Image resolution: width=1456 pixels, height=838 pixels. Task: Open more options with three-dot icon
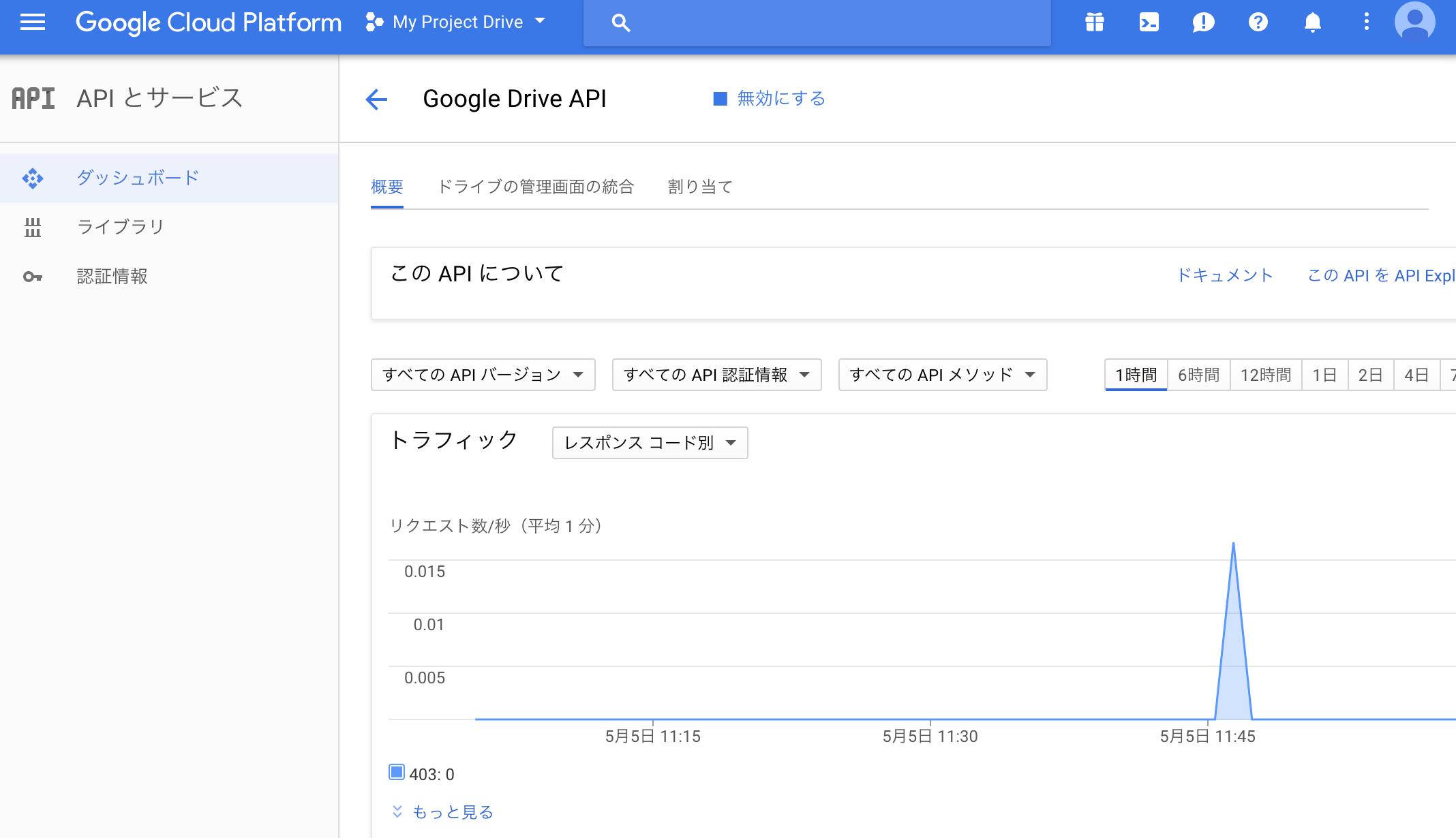pos(1366,22)
